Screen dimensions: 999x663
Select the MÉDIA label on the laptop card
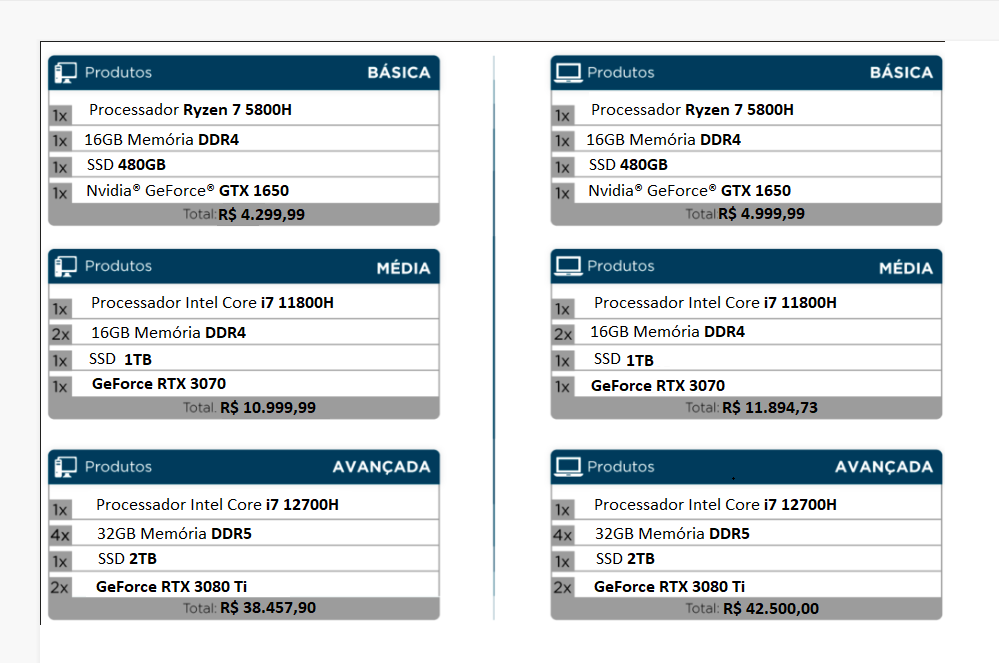[906, 268]
